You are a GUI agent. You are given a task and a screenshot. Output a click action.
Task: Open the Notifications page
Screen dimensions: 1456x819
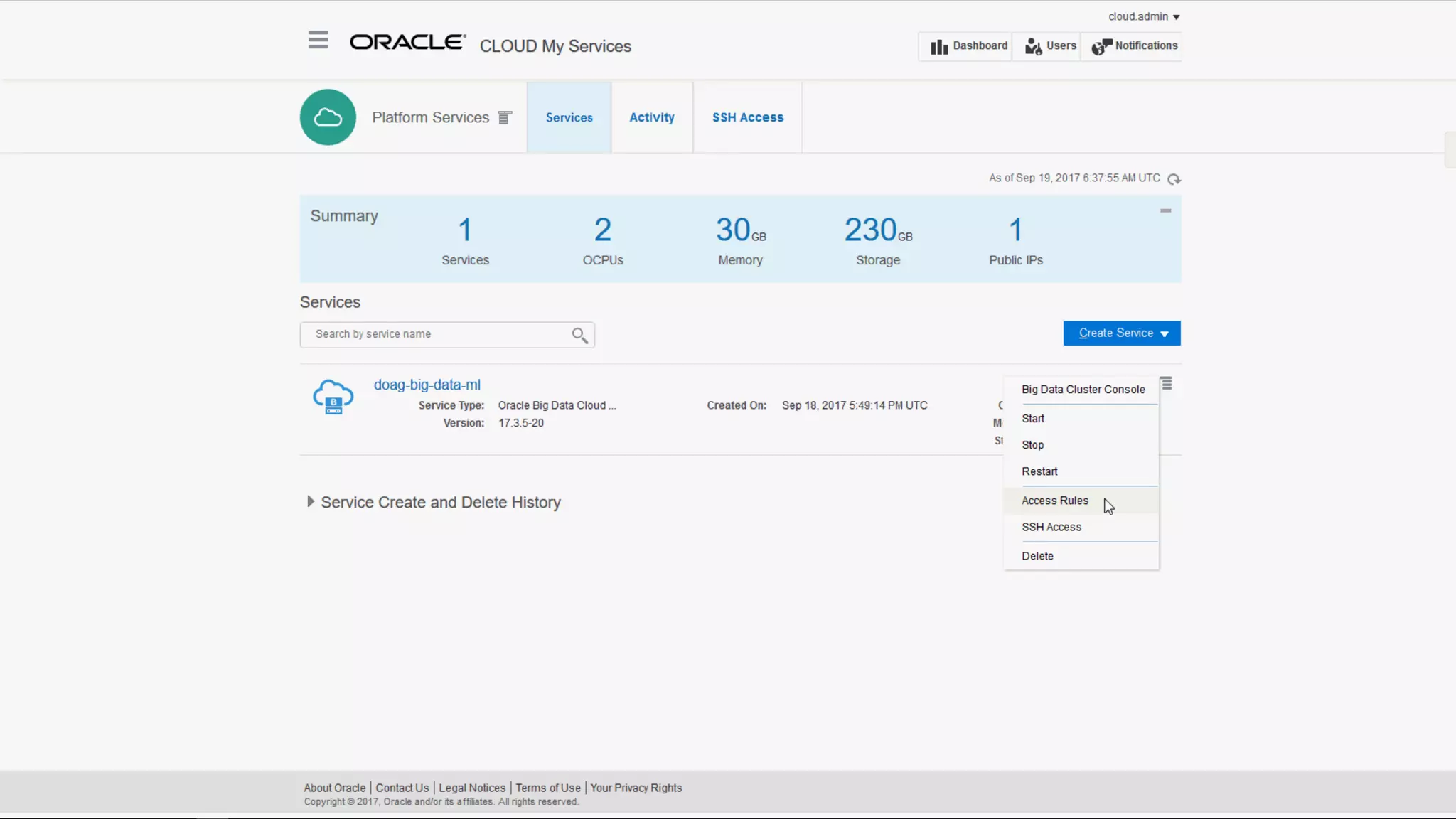pos(1134,46)
